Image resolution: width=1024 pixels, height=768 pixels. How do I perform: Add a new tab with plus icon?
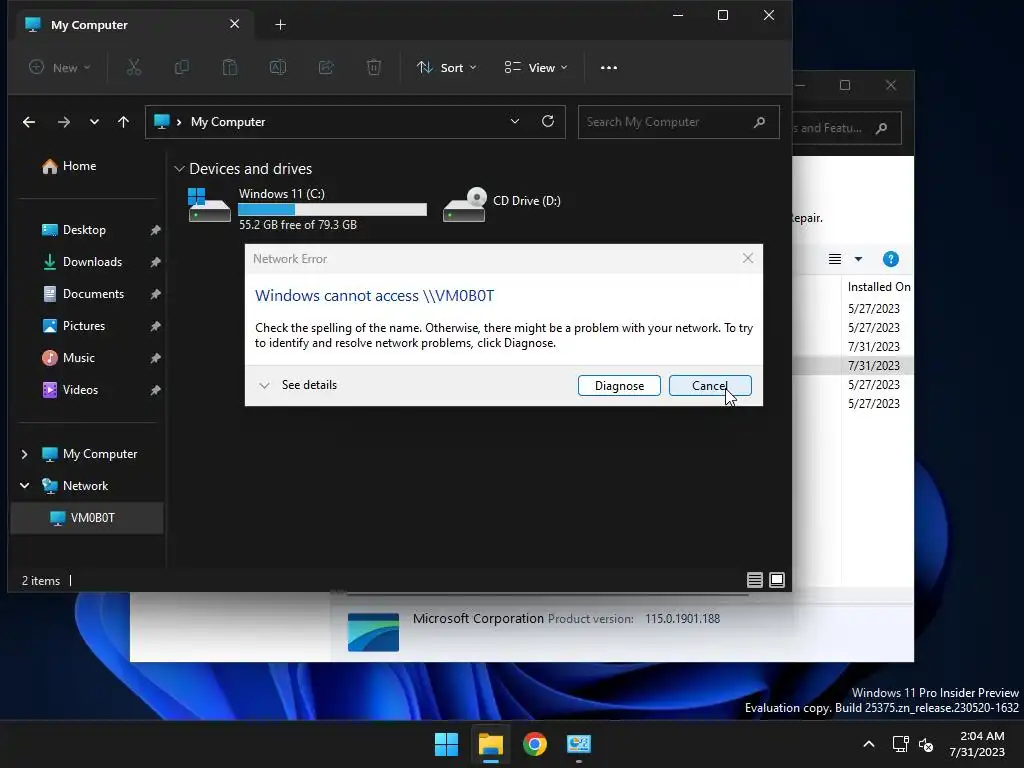click(280, 25)
